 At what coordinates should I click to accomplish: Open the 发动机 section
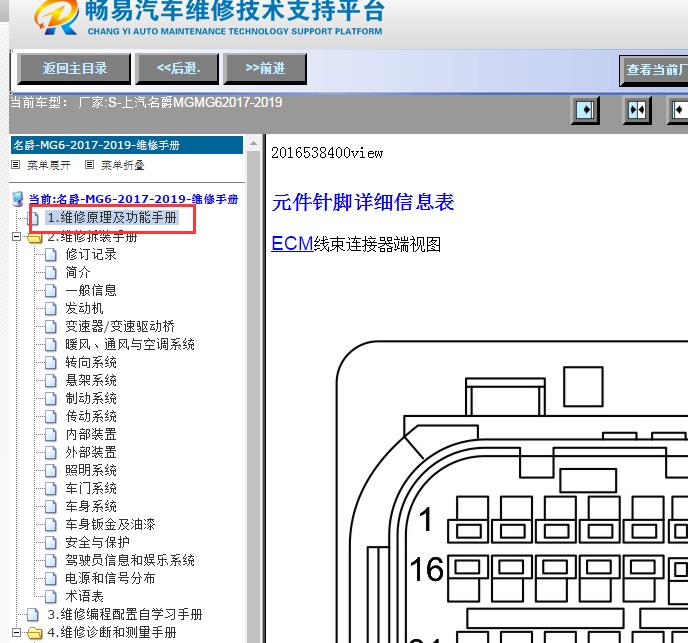(84, 308)
